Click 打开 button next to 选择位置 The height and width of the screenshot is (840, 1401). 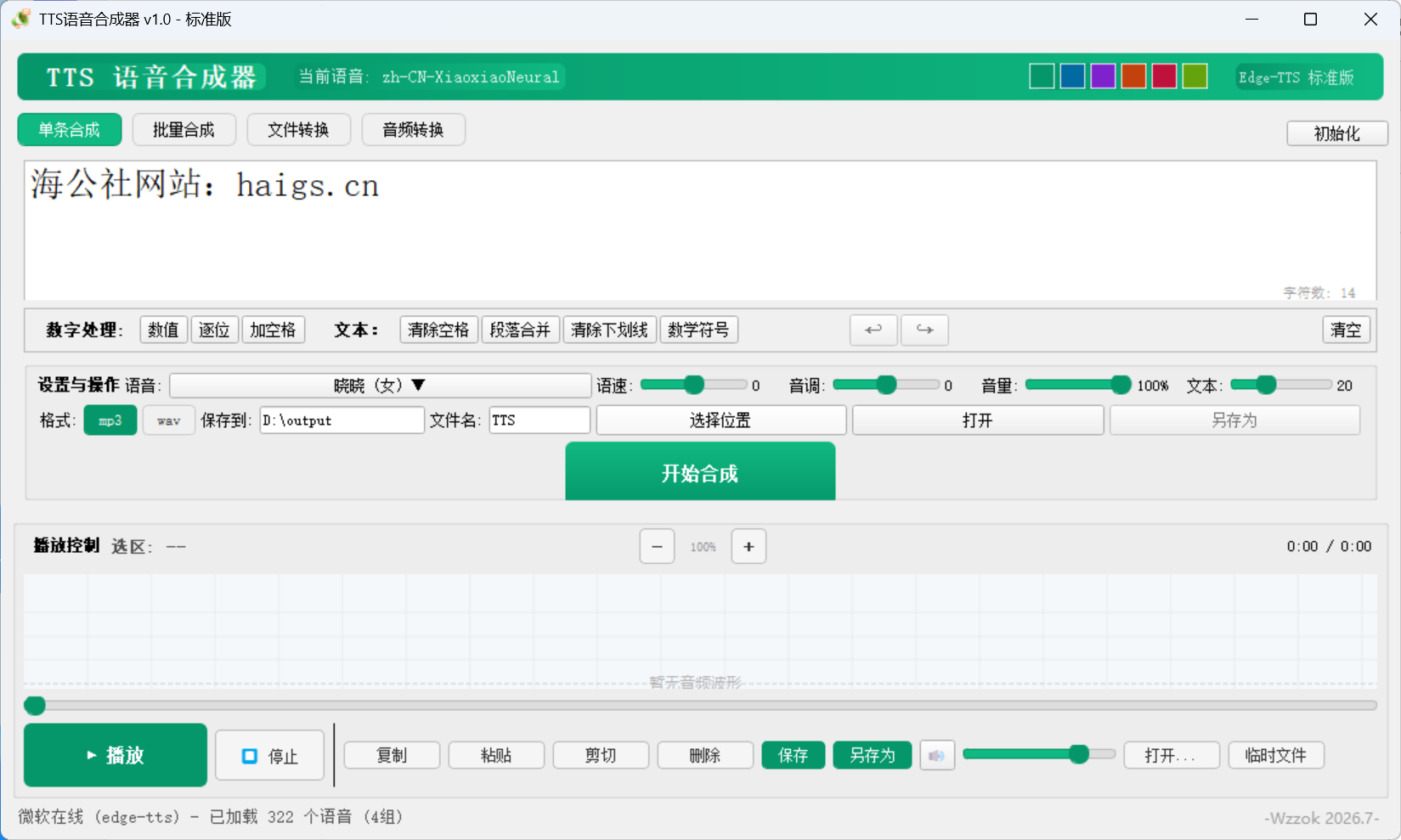tap(977, 420)
